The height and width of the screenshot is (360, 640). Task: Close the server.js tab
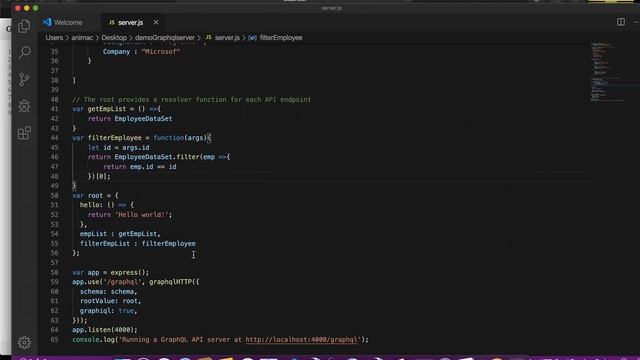point(156,22)
